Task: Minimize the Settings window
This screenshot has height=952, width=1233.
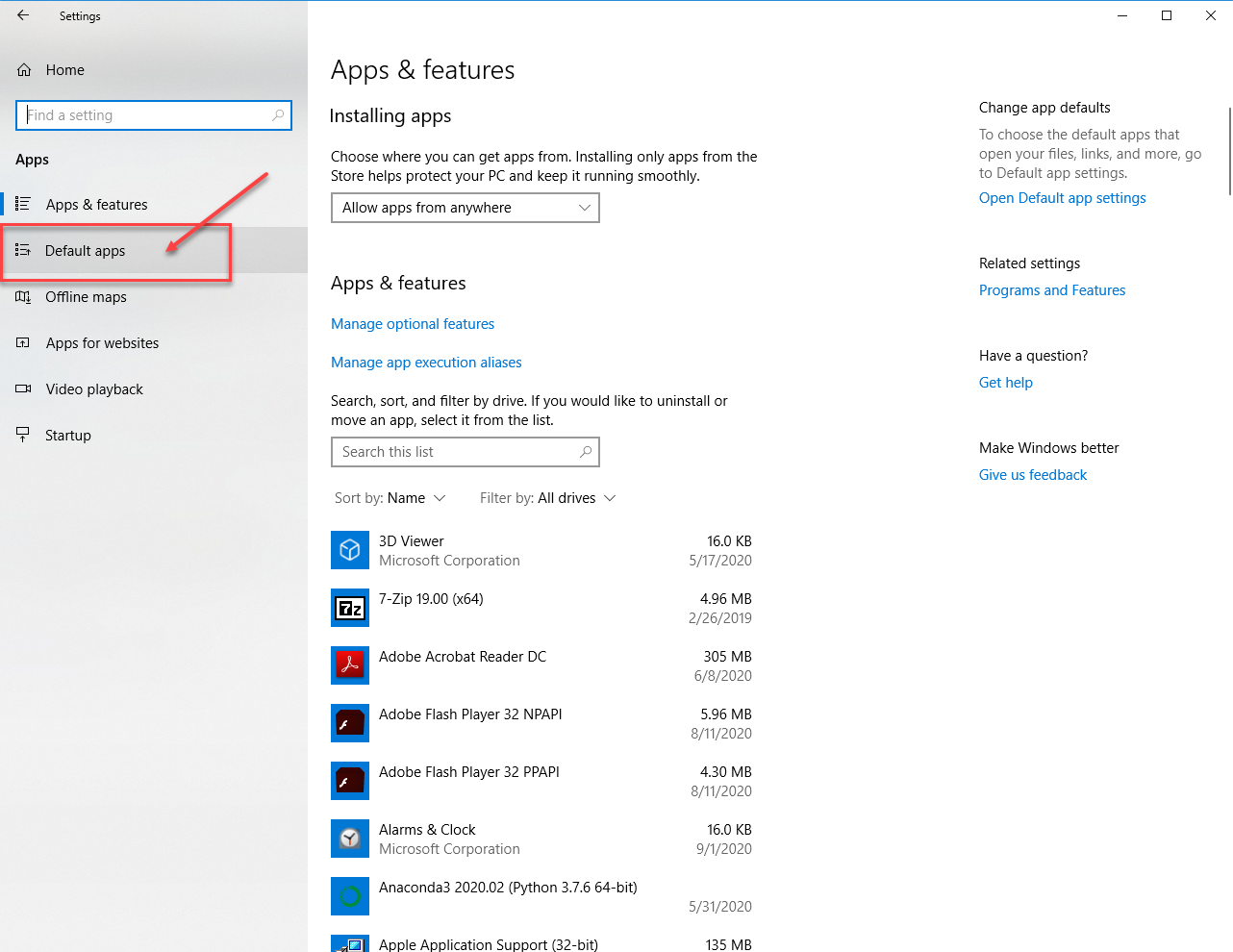Action: (1122, 15)
